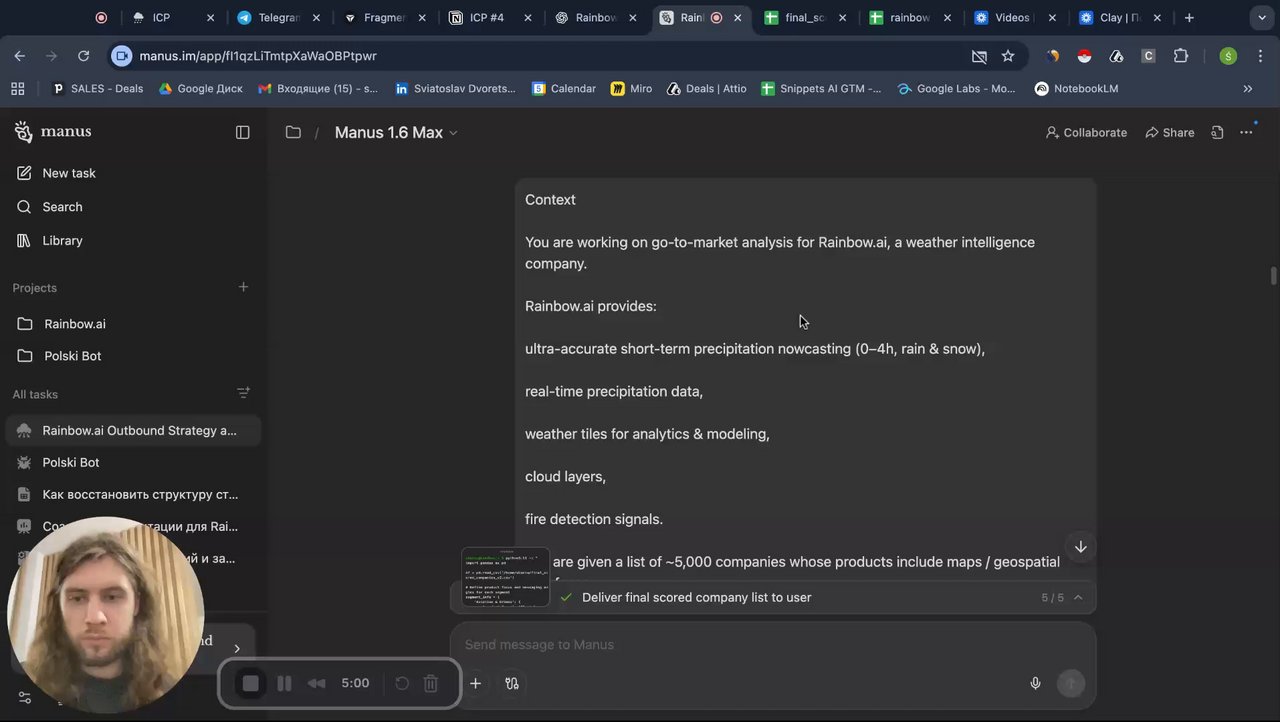The width and height of the screenshot is (1280, 722).
Task: Focus the Send message to Manus field
Action: (x=772, y=645)
